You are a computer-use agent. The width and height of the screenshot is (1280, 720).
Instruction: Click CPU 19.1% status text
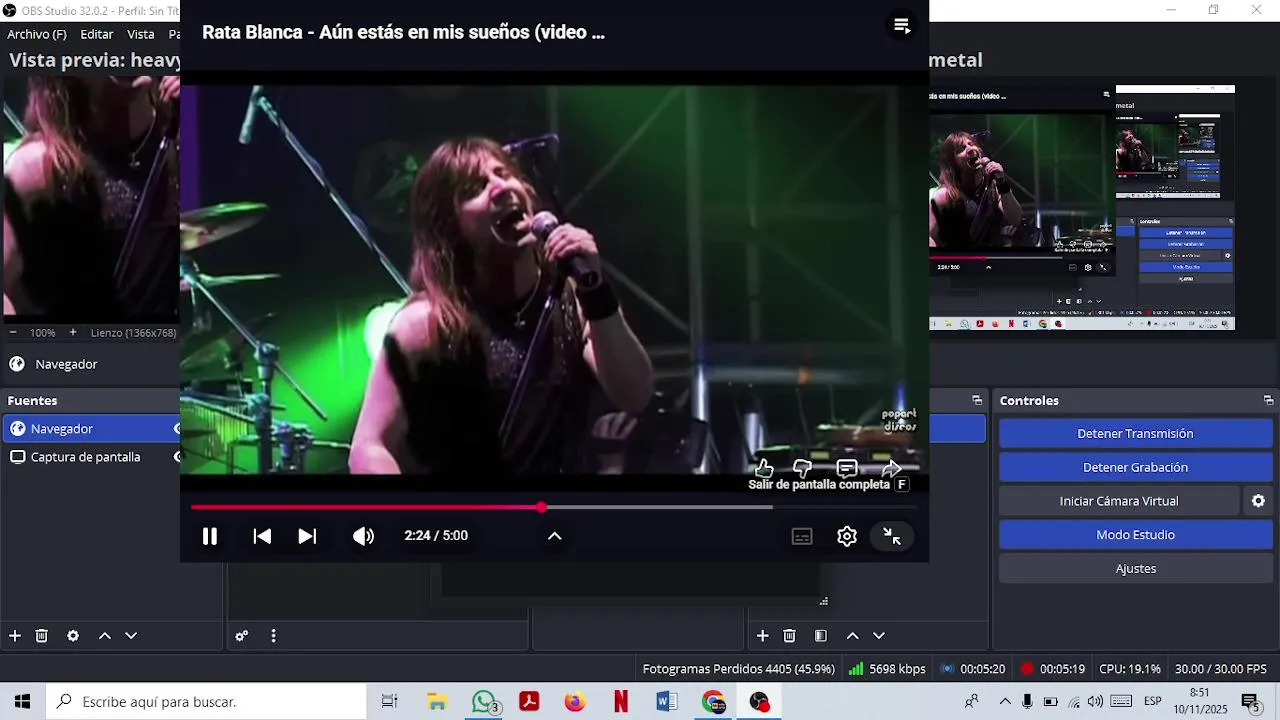1130,669
